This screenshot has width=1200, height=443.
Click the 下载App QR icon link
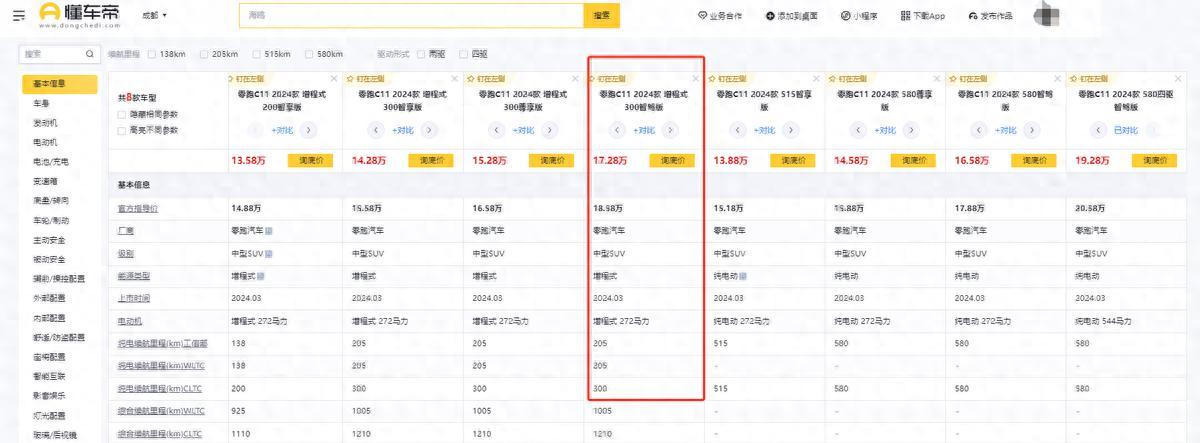click(x=922, y=16)
